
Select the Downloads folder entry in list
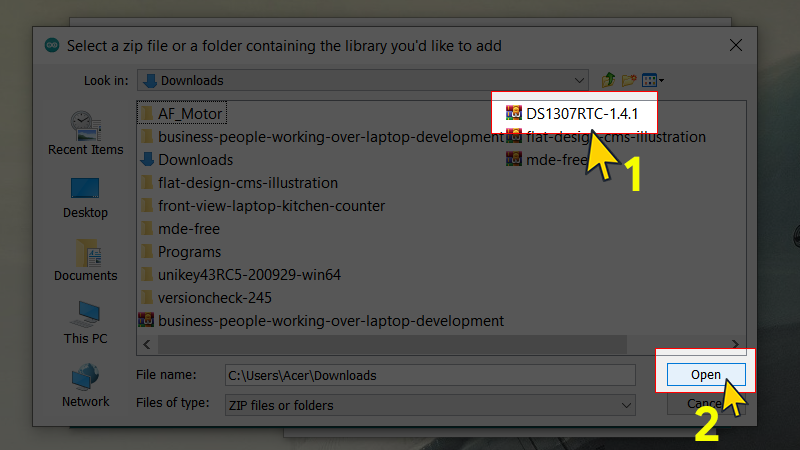pyautogui.click(x=186, y=160)
